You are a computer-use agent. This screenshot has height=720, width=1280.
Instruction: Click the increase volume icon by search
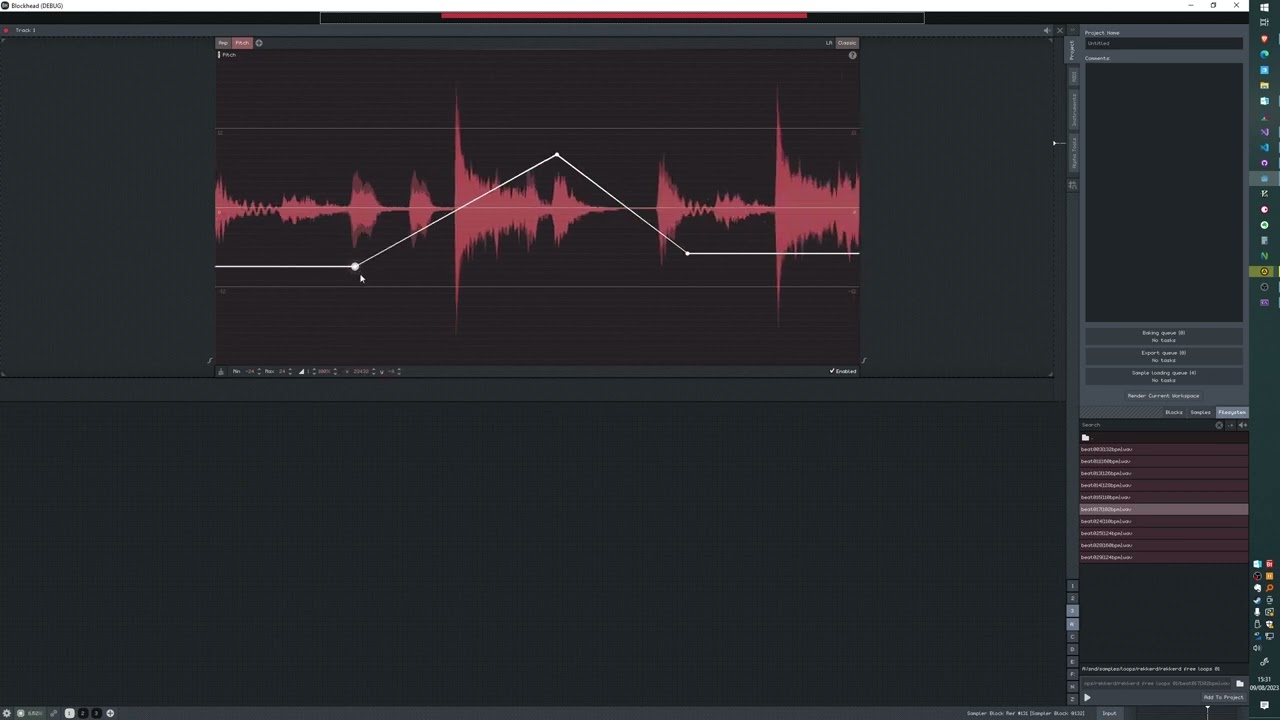coord(1243,425)
